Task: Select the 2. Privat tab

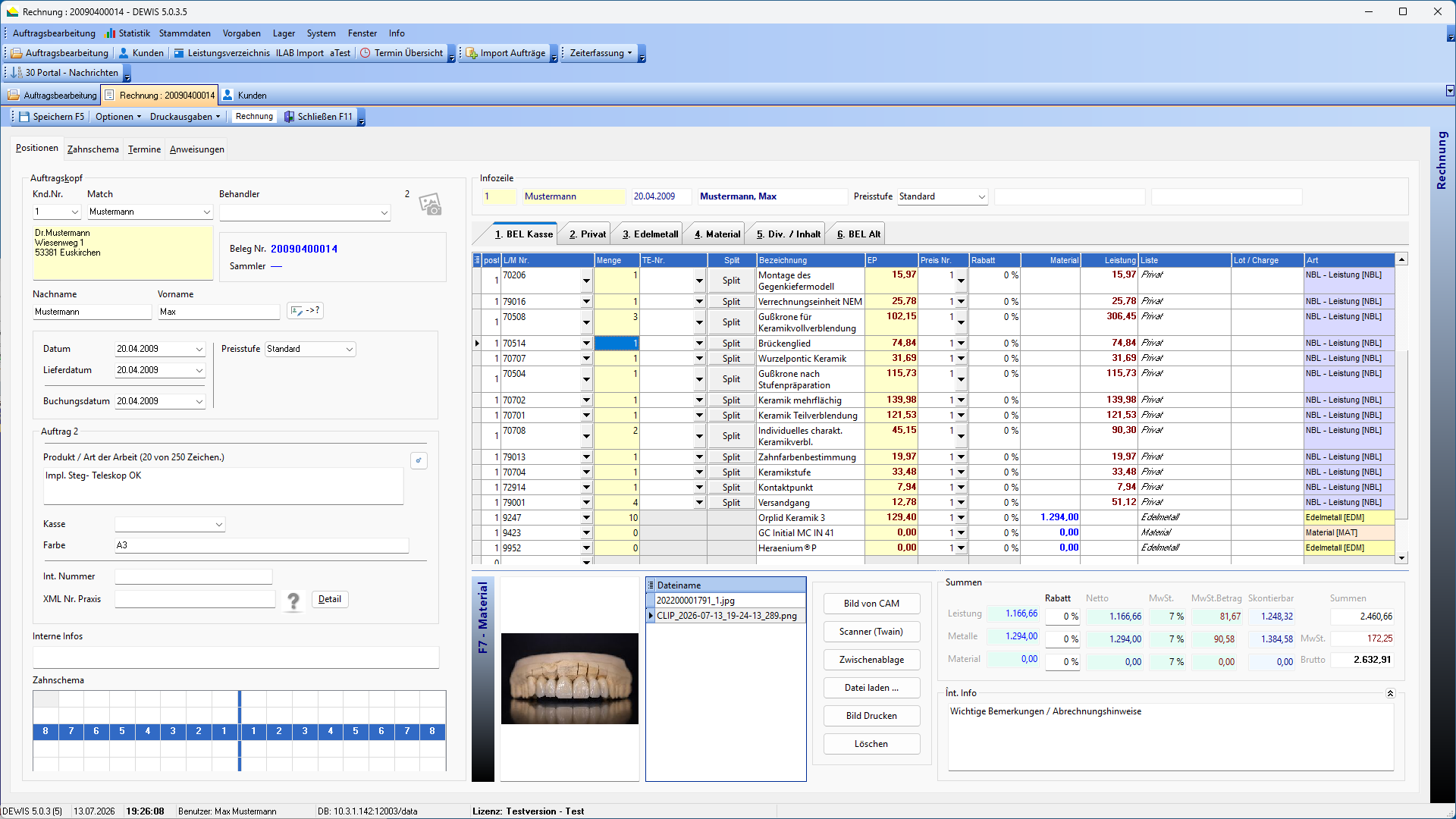Action: pos(588,234)
